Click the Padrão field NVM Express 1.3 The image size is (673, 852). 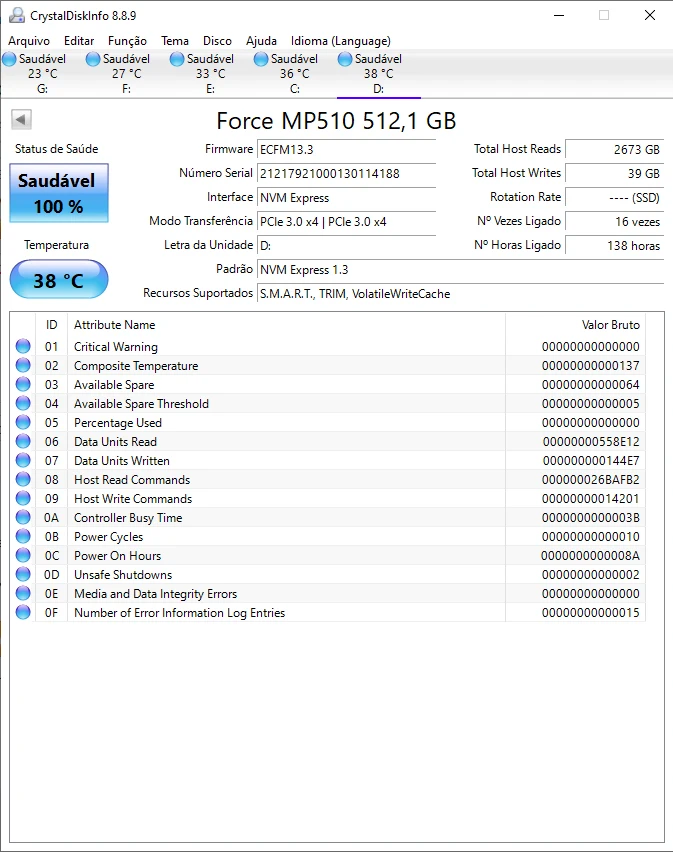click(x=460, y=270)
